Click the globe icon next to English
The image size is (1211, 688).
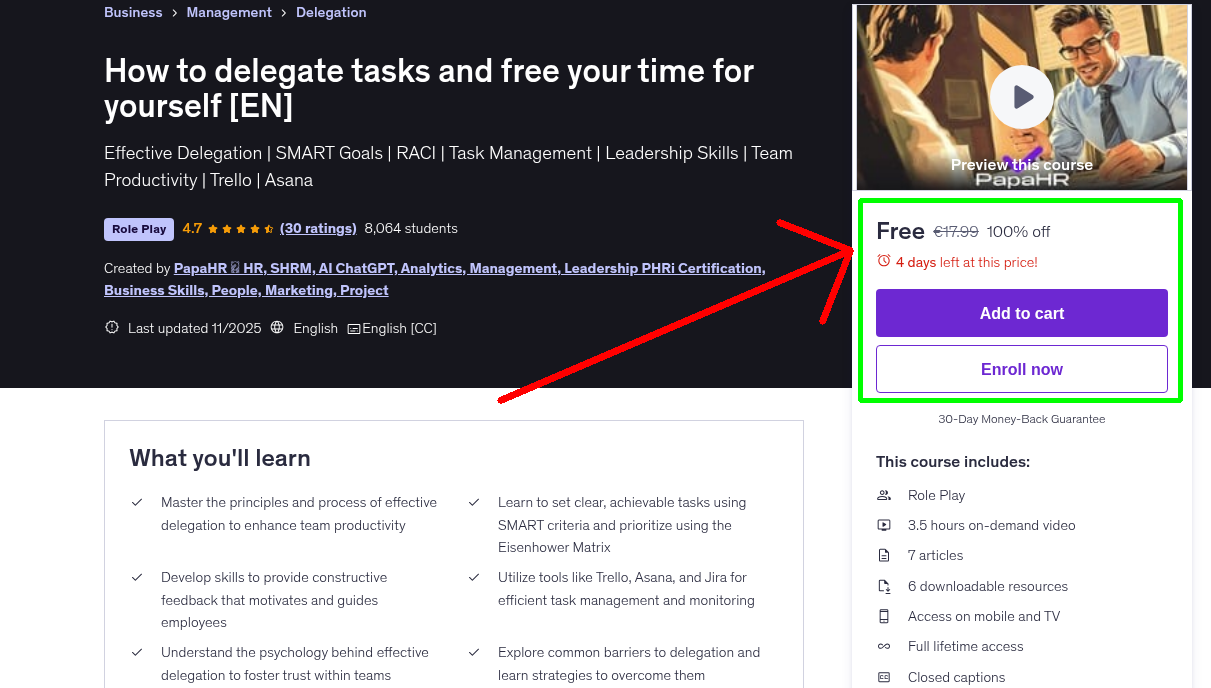tap(277, 327)
